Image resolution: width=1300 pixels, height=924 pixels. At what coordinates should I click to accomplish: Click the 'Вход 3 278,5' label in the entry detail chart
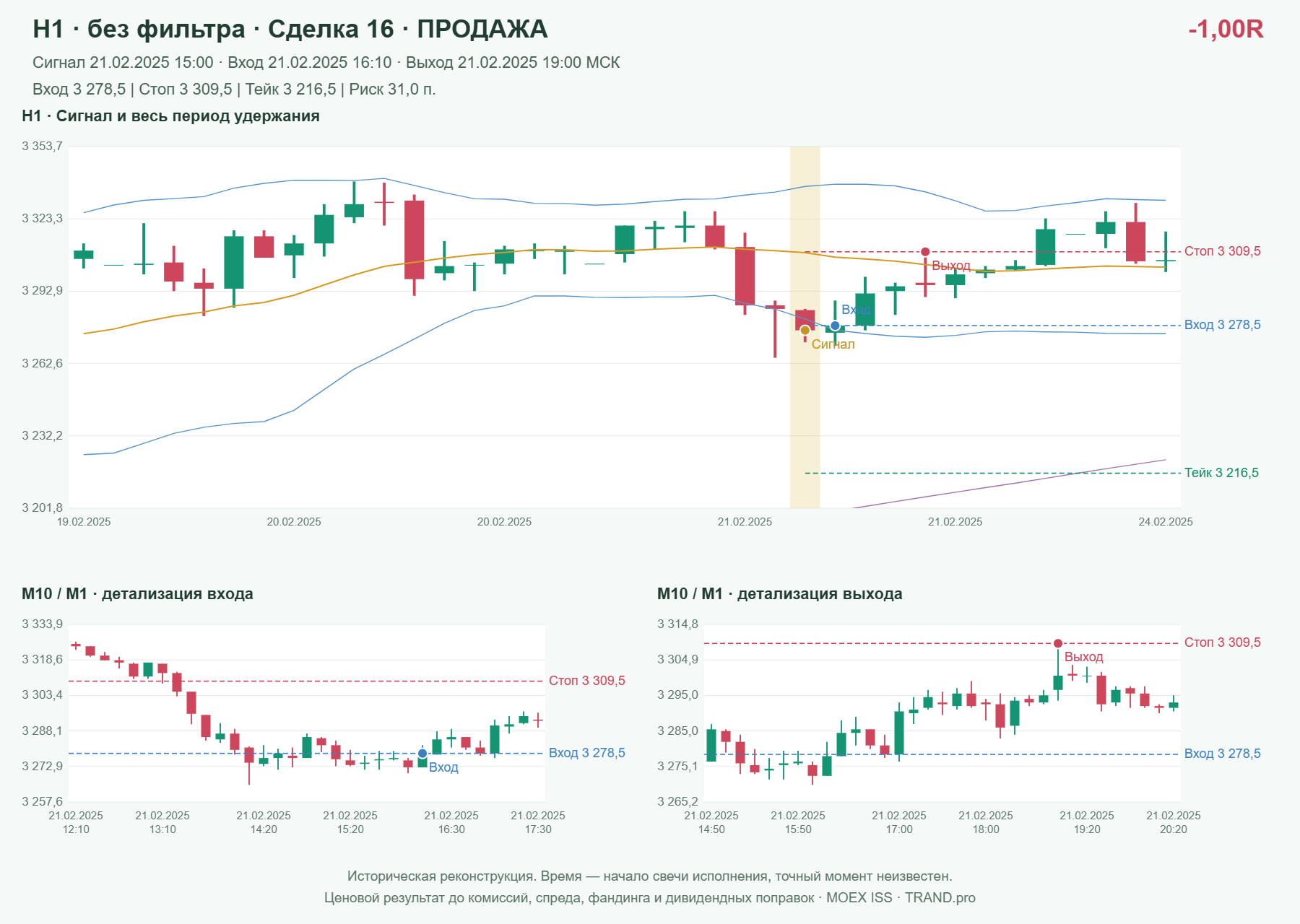tap(587, 753)
